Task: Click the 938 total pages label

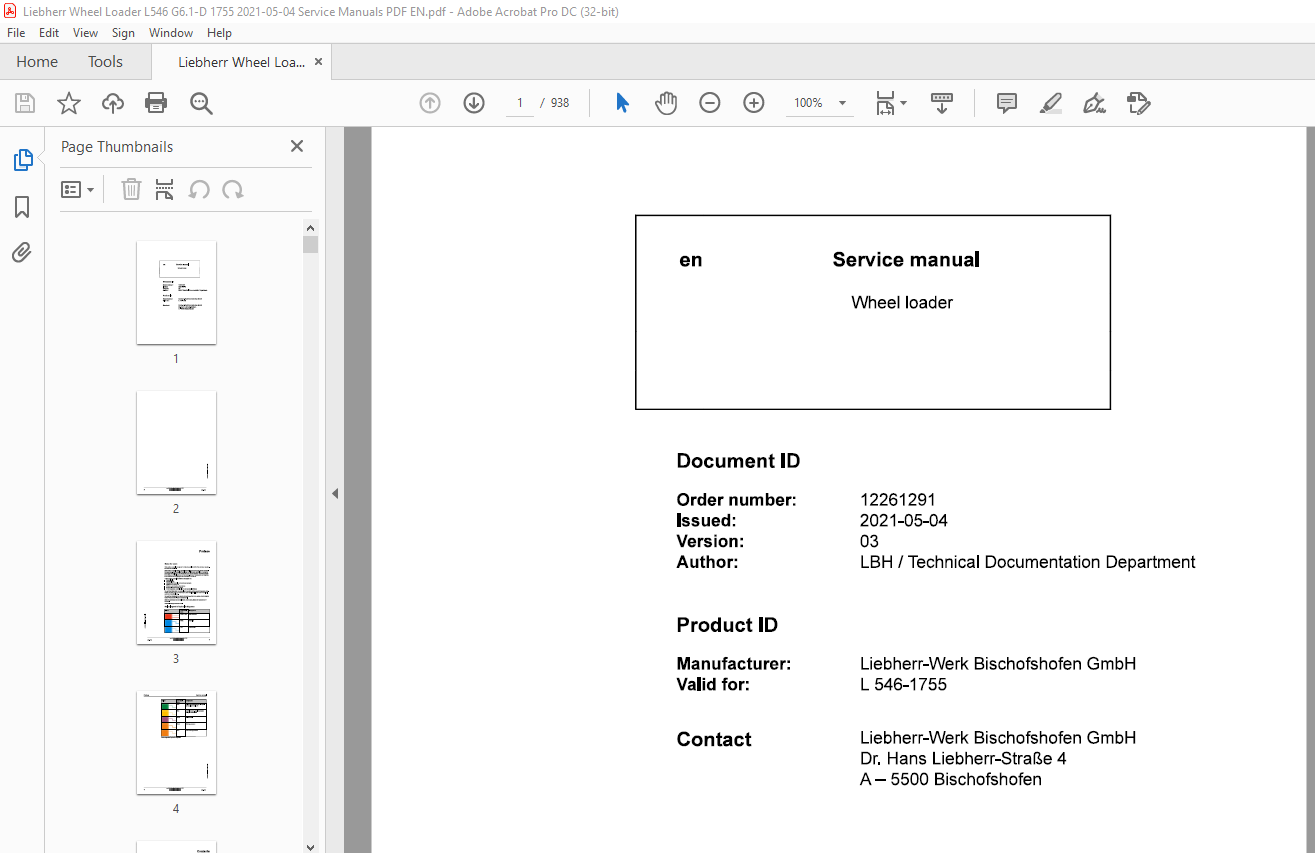Action: tap(559, 103)
